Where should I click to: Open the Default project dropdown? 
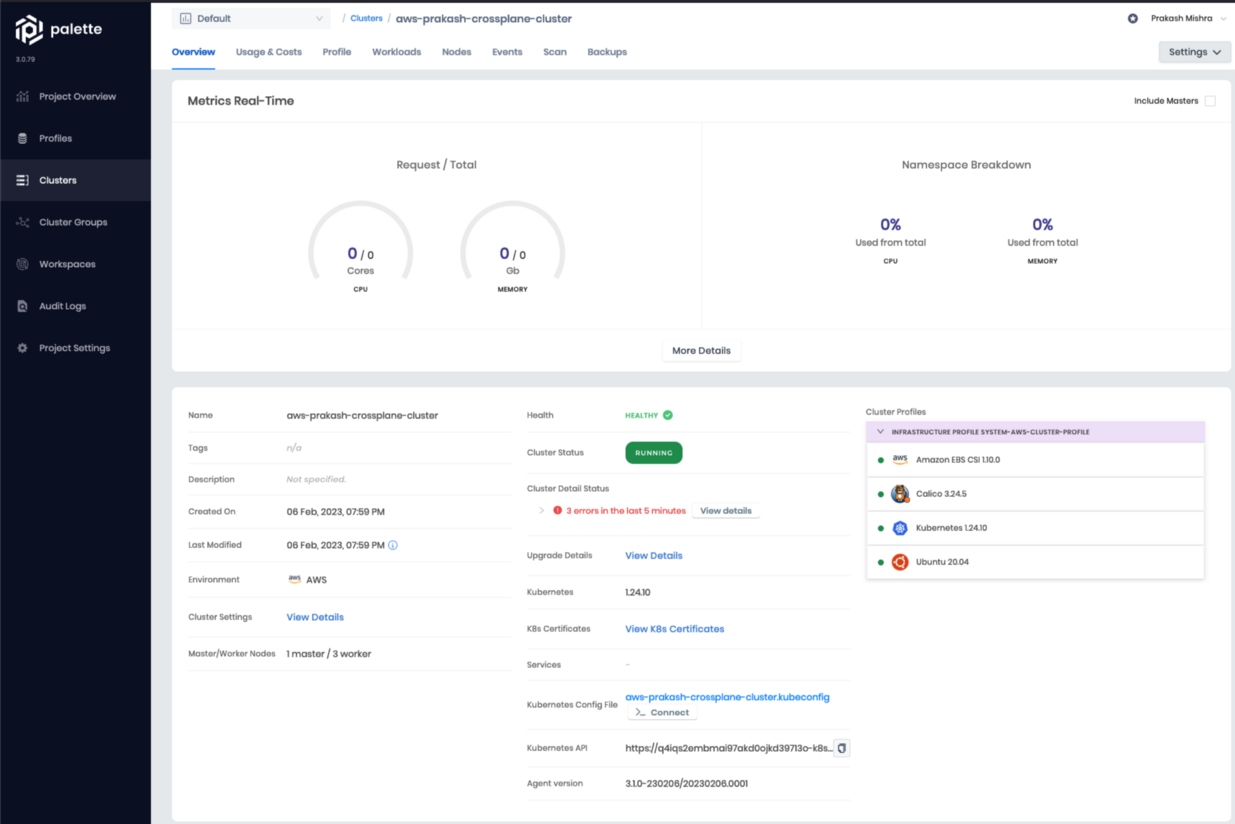[x=251, y=18]
